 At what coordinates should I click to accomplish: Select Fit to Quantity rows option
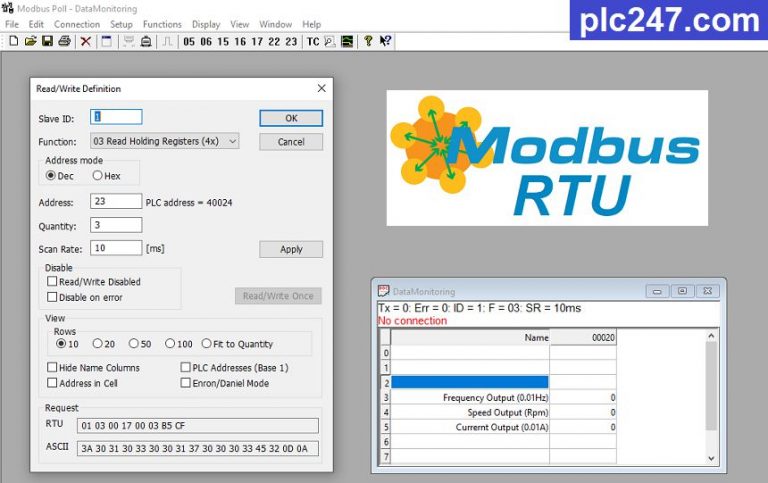click(207, 343)
